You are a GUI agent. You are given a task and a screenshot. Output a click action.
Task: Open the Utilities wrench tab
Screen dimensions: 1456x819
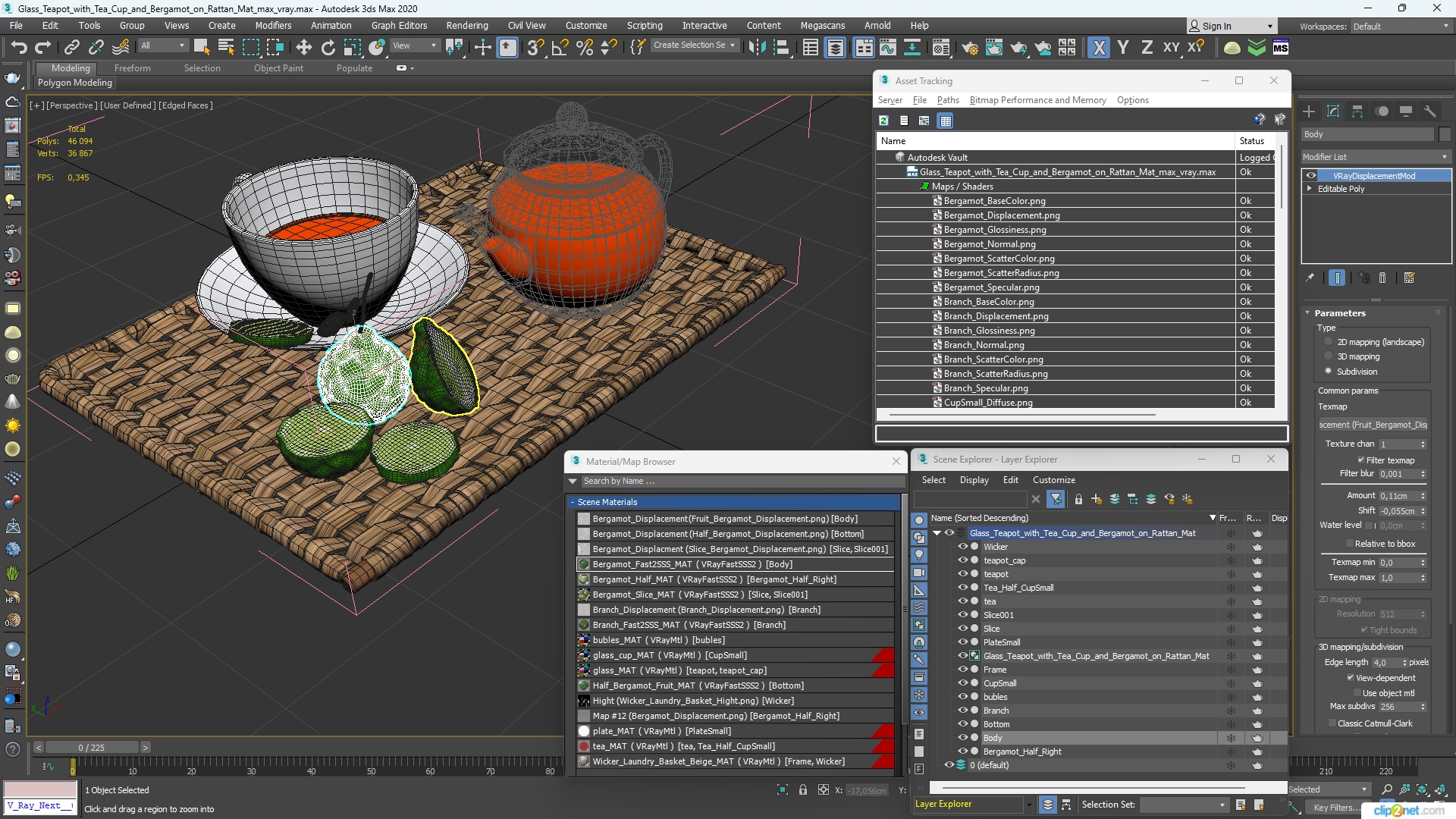[1430, 111]
